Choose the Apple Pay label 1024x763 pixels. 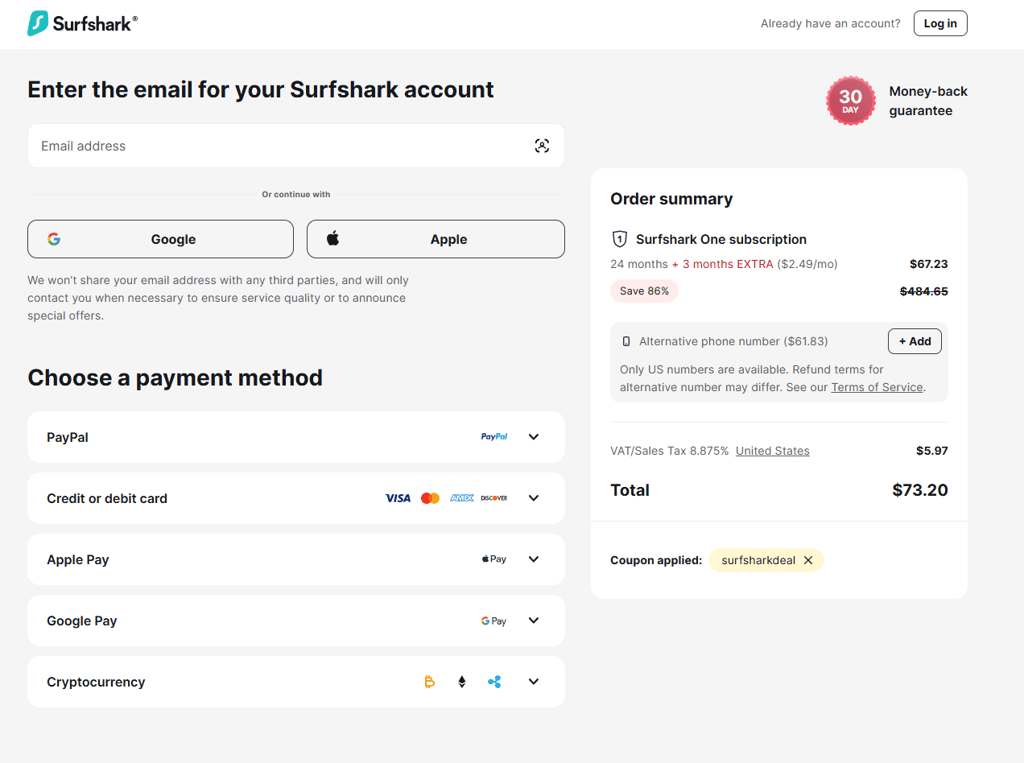[78, 560]
